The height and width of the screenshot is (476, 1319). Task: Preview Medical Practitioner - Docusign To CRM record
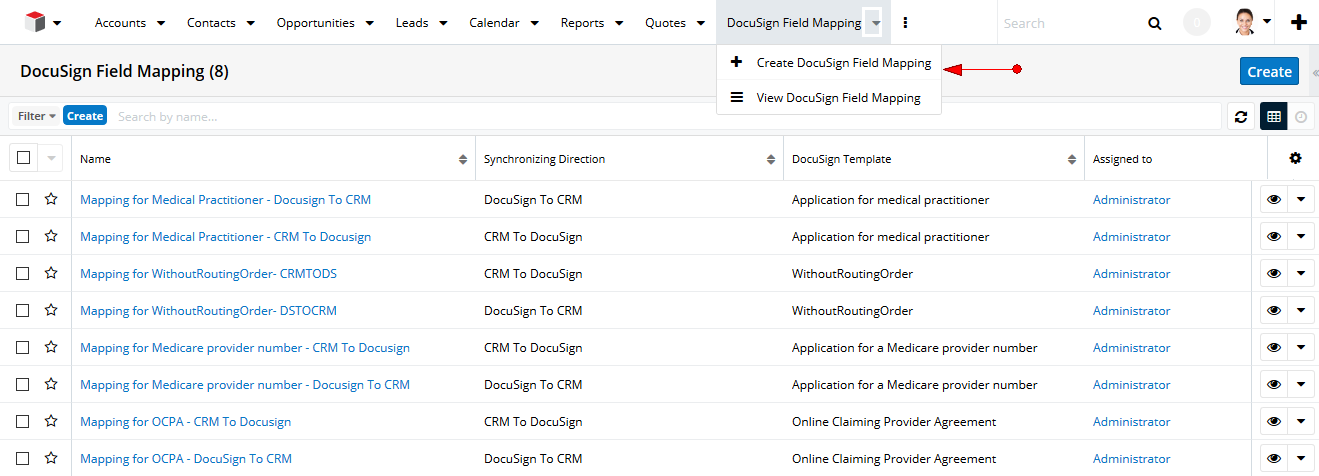click(1274, 200)
